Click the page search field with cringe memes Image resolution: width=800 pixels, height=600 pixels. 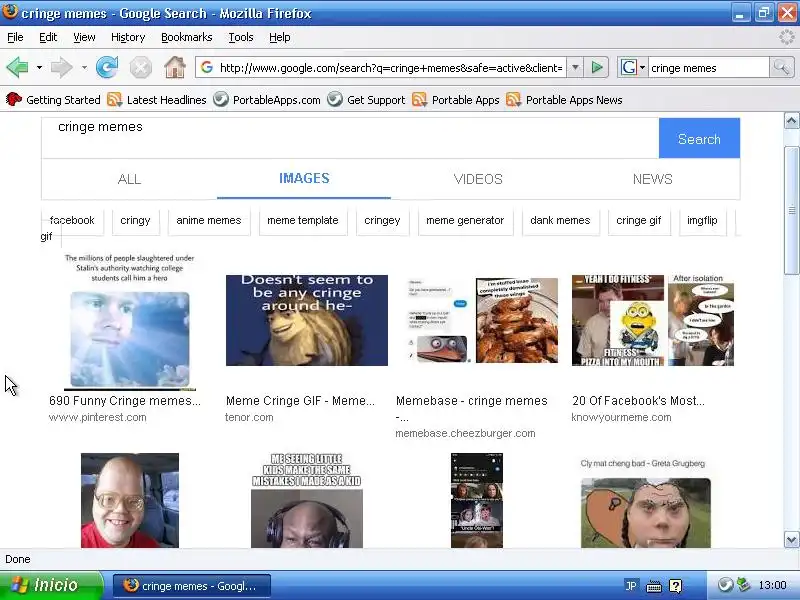tap(351, 138)
